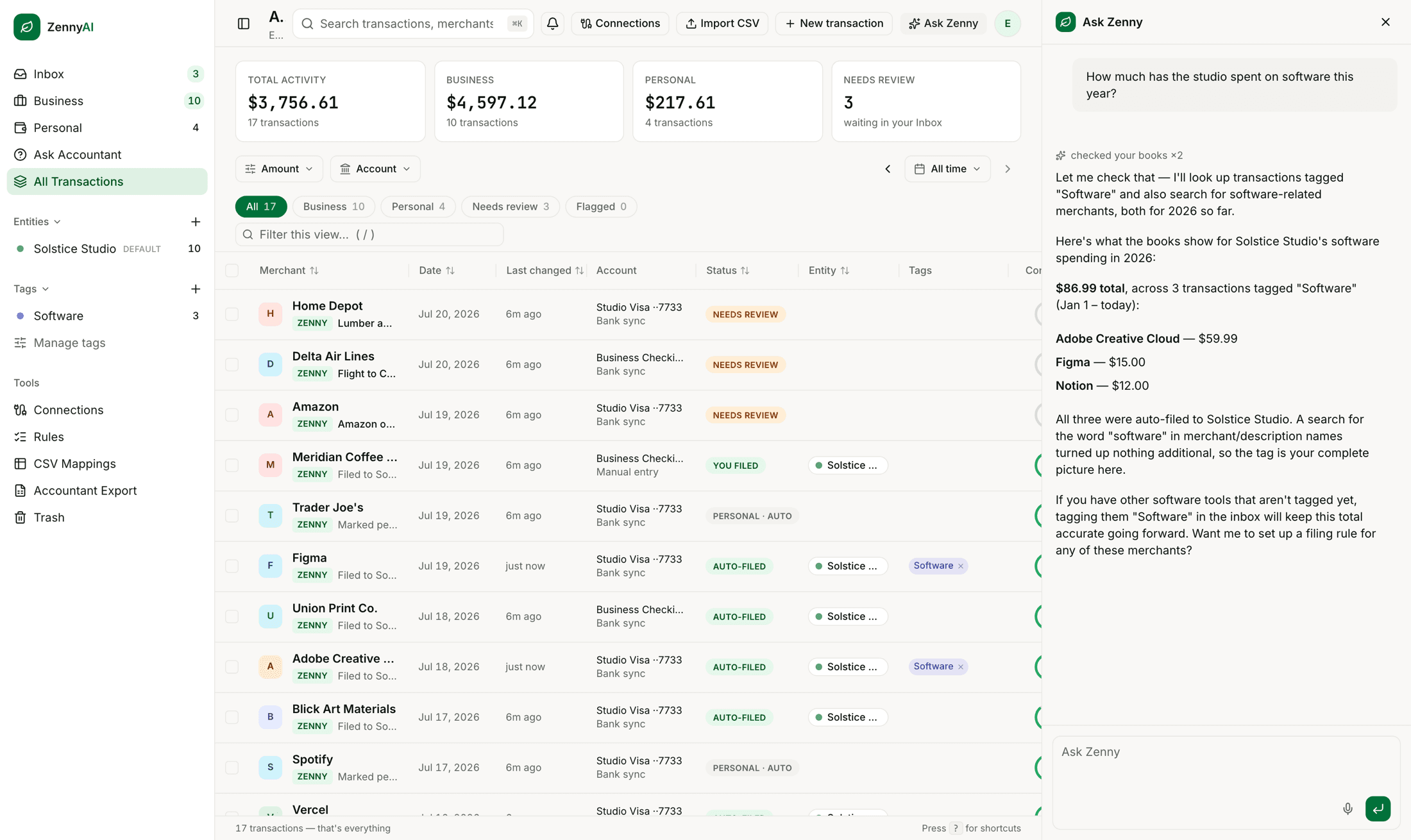
Task: Click the Union Print Co. avatar U
Action: (270, 616)
